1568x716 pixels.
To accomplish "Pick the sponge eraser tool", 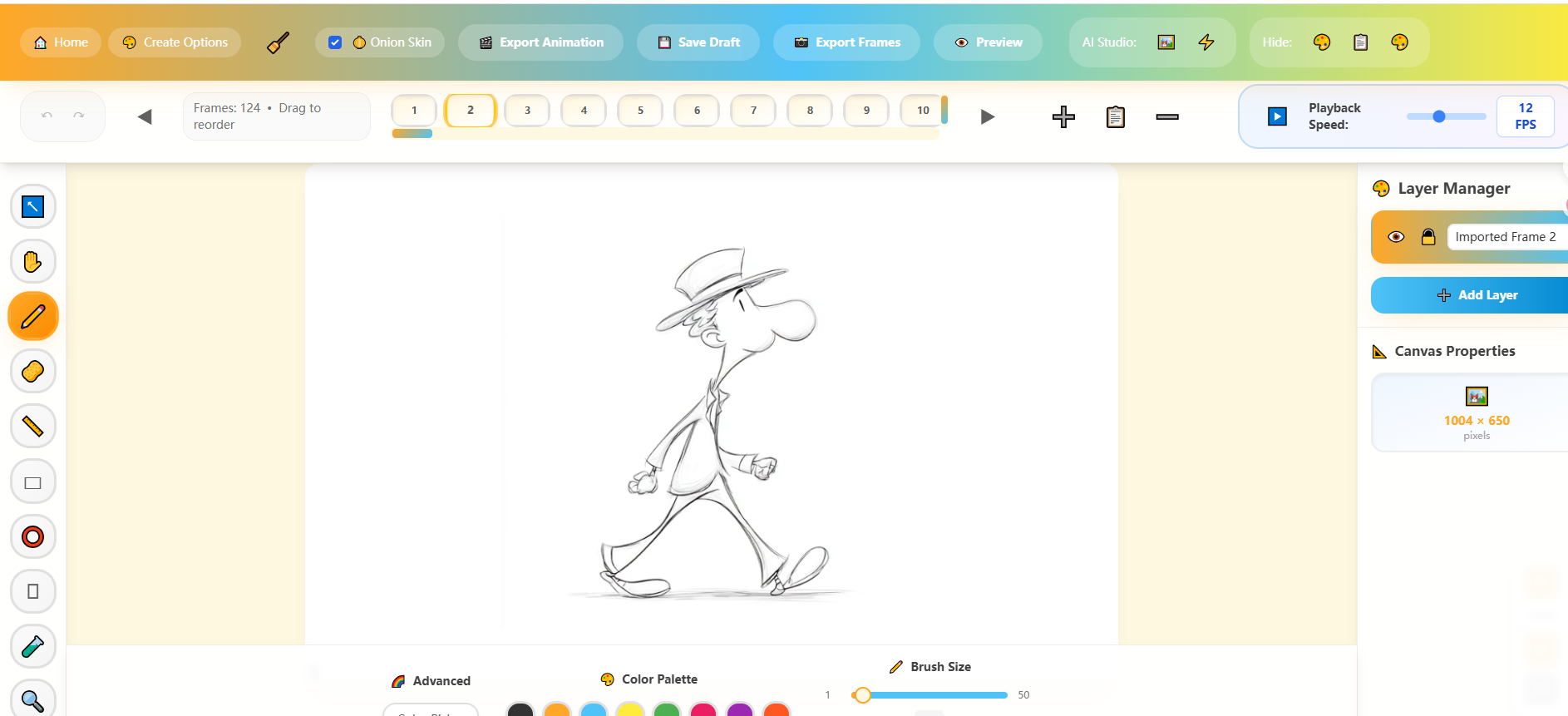I will (33, 371).
